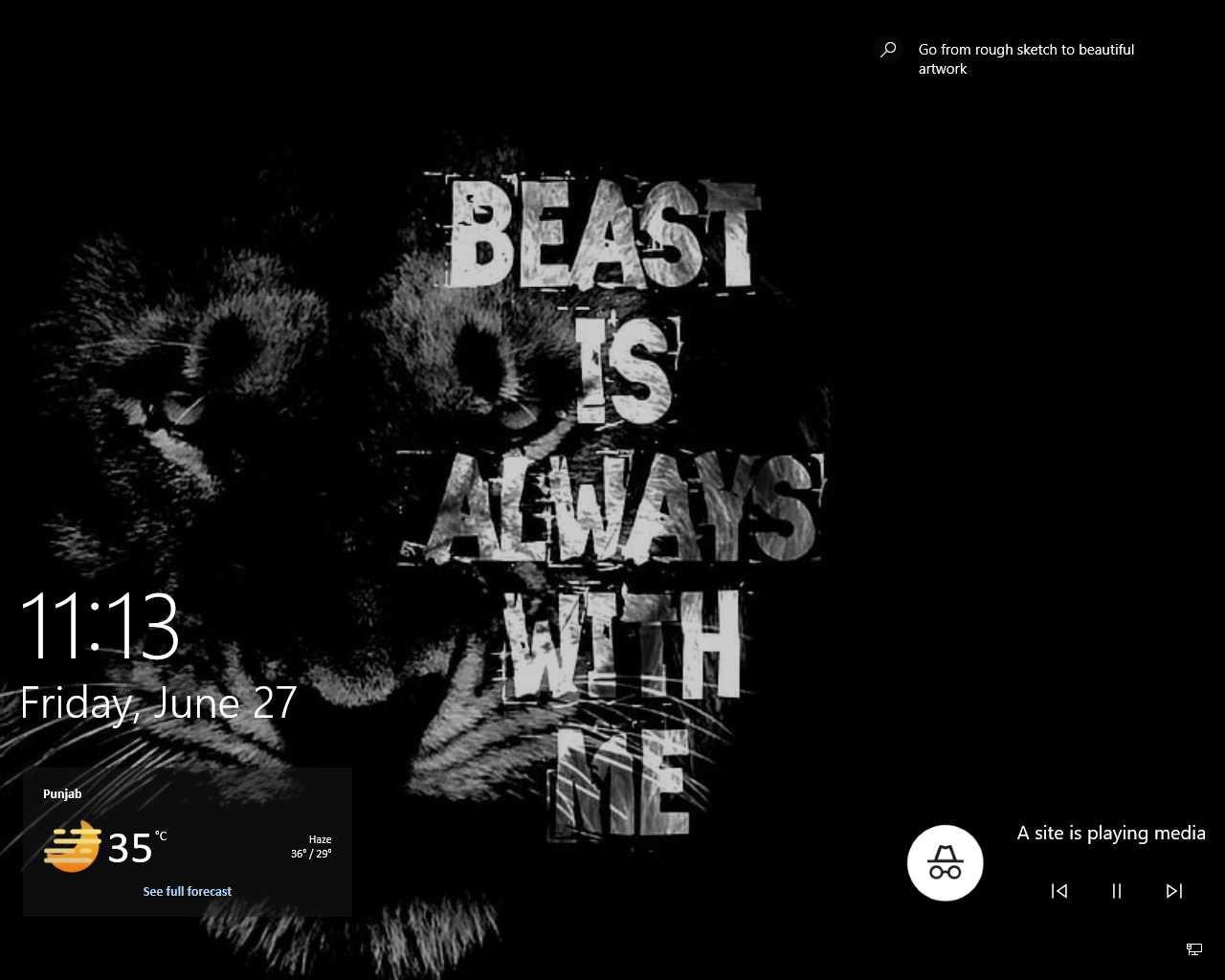Screen dimensions: 1225x980
Task: Skip to previous media track
Action: [x=1059, y=891]
